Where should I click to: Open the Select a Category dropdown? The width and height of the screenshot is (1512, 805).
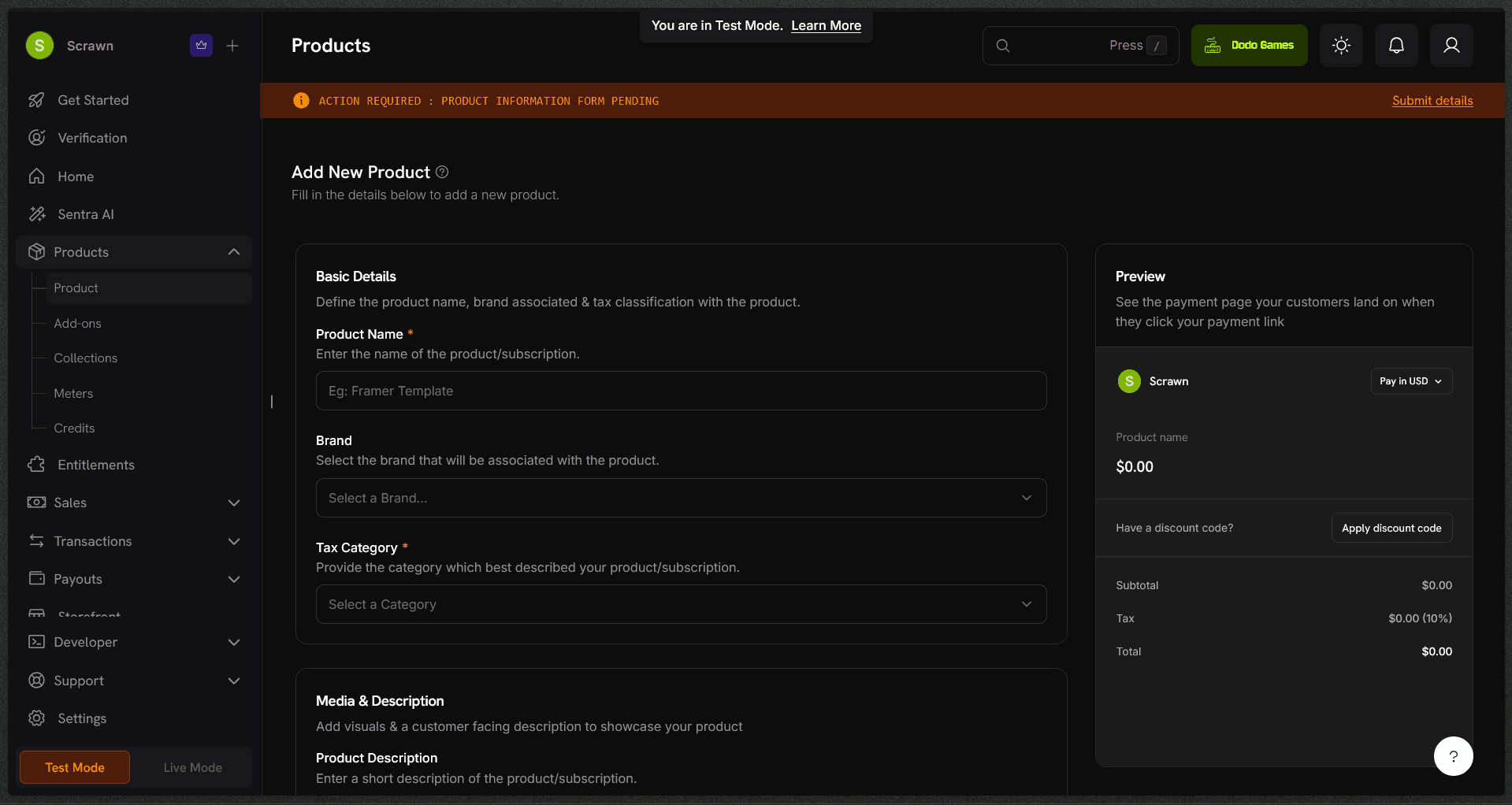point(681,604)
